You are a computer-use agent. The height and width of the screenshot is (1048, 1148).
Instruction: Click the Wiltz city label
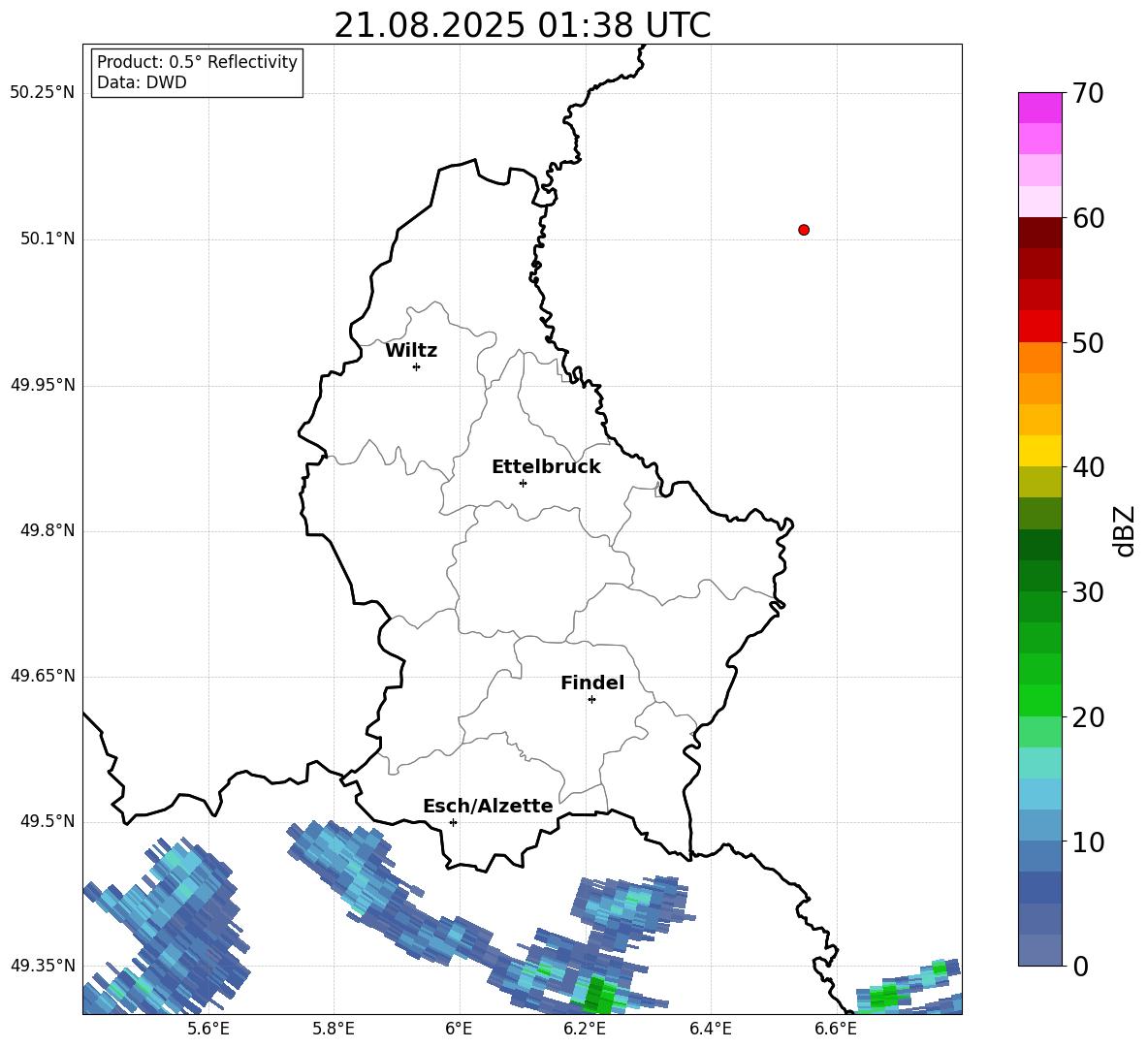tap(411, 351)
